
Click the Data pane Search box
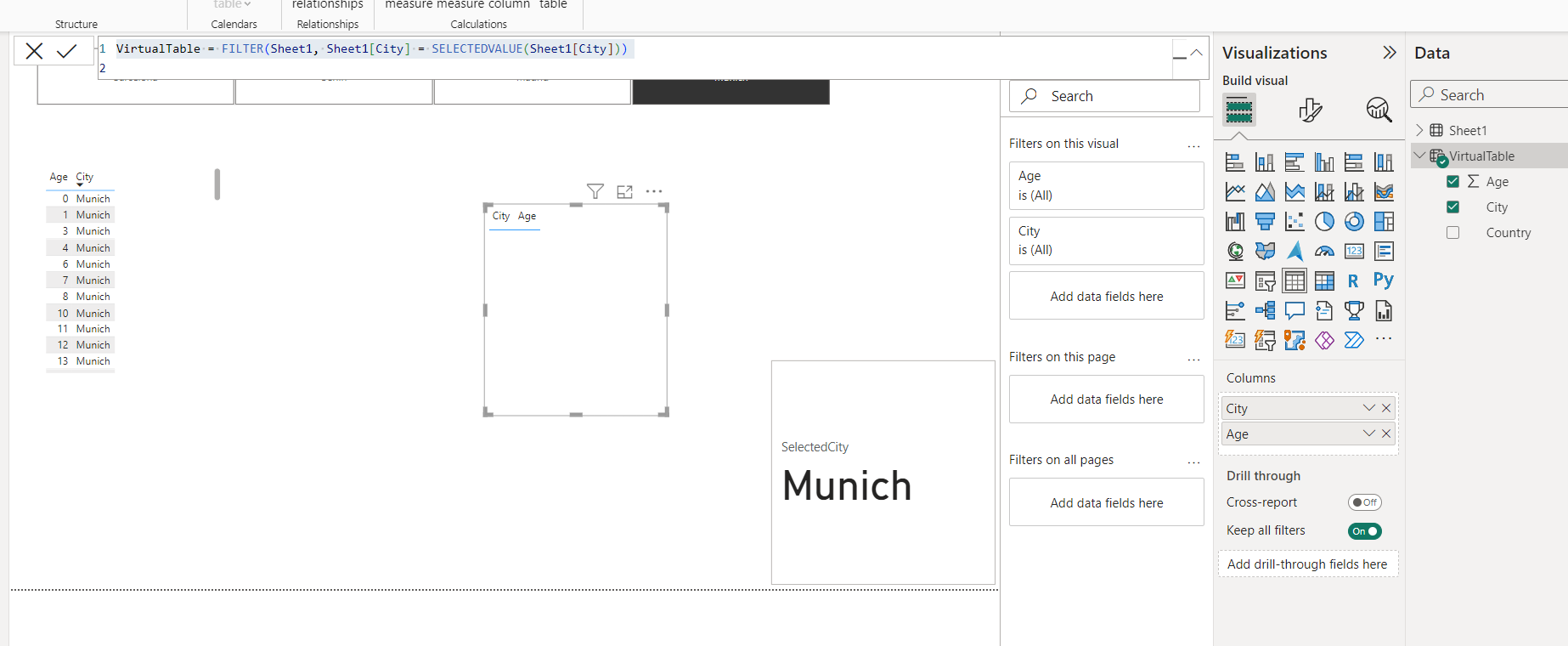coord(1488,94)
